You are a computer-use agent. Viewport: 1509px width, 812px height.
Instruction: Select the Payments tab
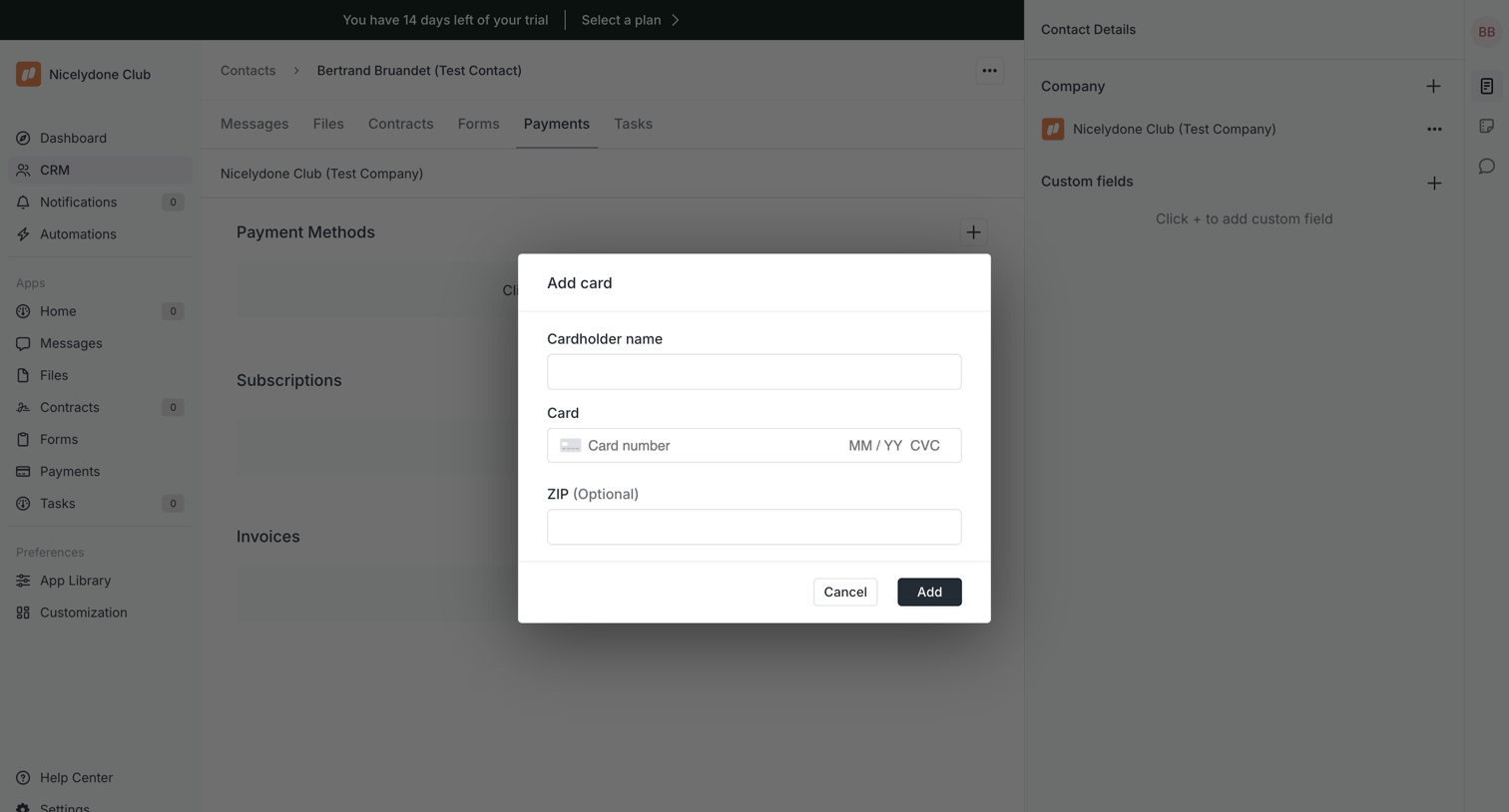[x=557, y=124]
